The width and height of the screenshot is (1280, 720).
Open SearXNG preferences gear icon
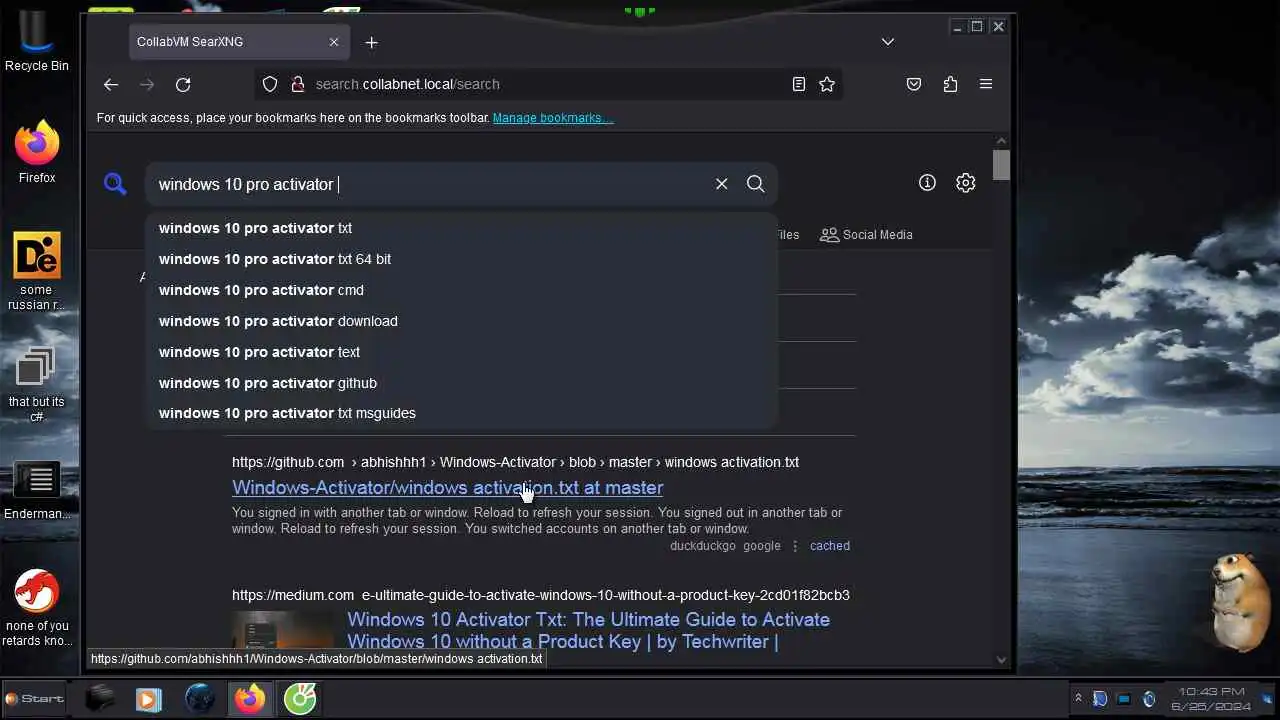coord(965,183)
